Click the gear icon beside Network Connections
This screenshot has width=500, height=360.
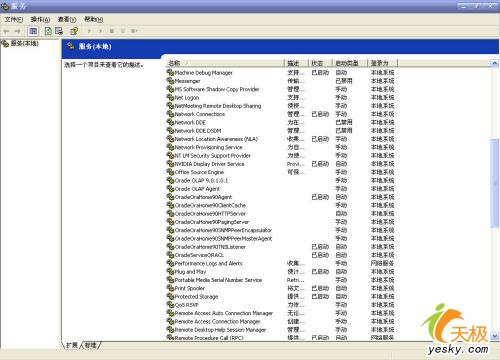170,114
